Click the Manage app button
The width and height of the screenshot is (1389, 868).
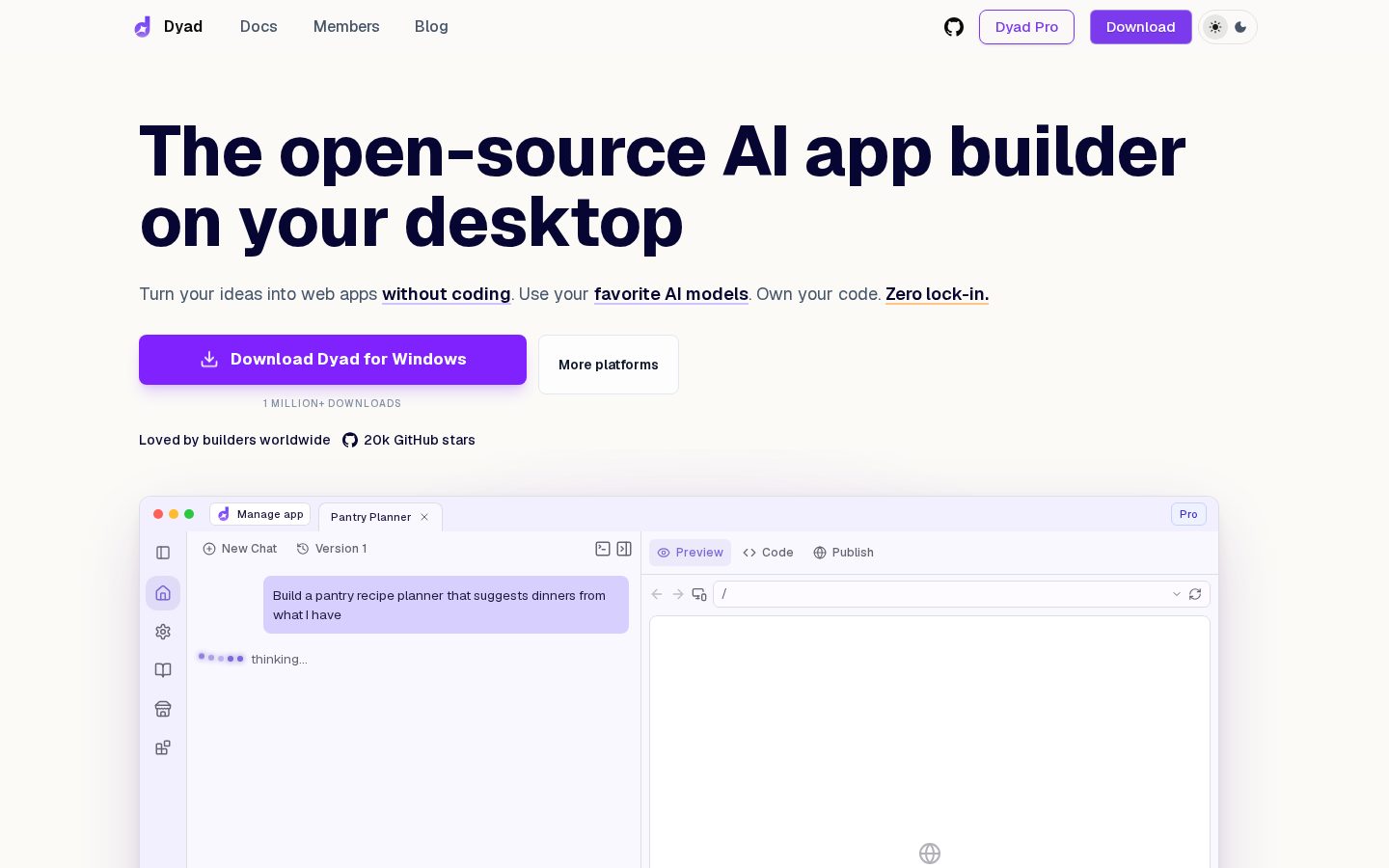click(260, 514)
